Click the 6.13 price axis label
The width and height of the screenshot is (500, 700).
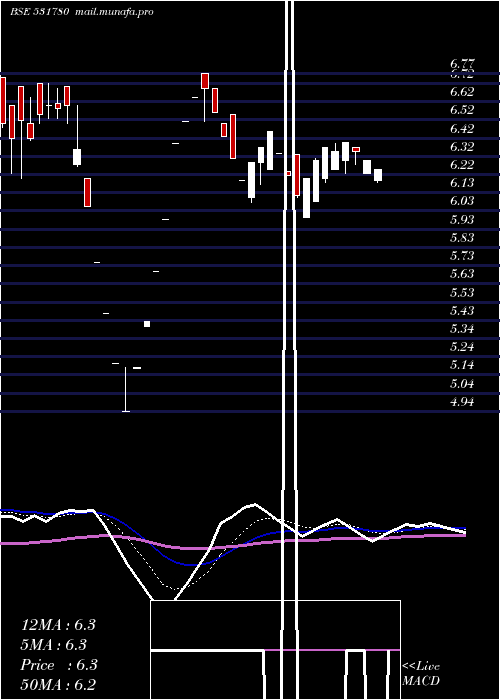tap(462, 183)
